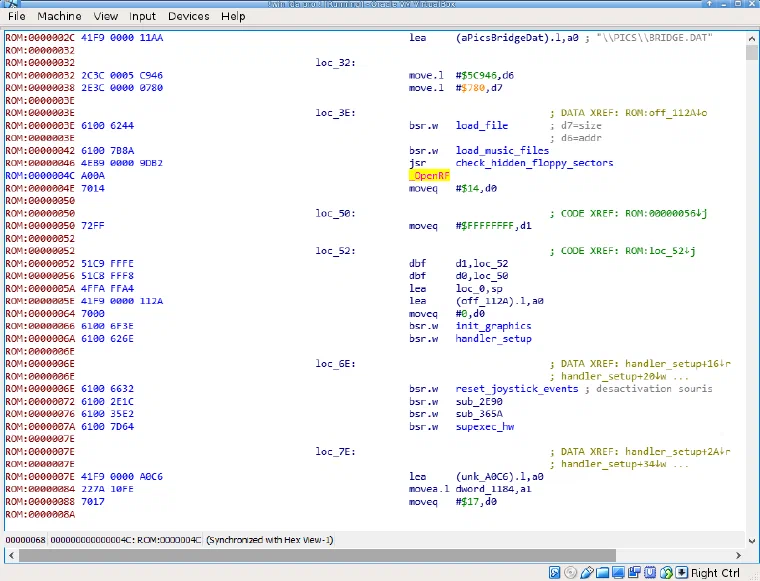Viewport: 760px width, 581px height.
Task: Click the optical disc status icon
Action: [x=570, y=573]
